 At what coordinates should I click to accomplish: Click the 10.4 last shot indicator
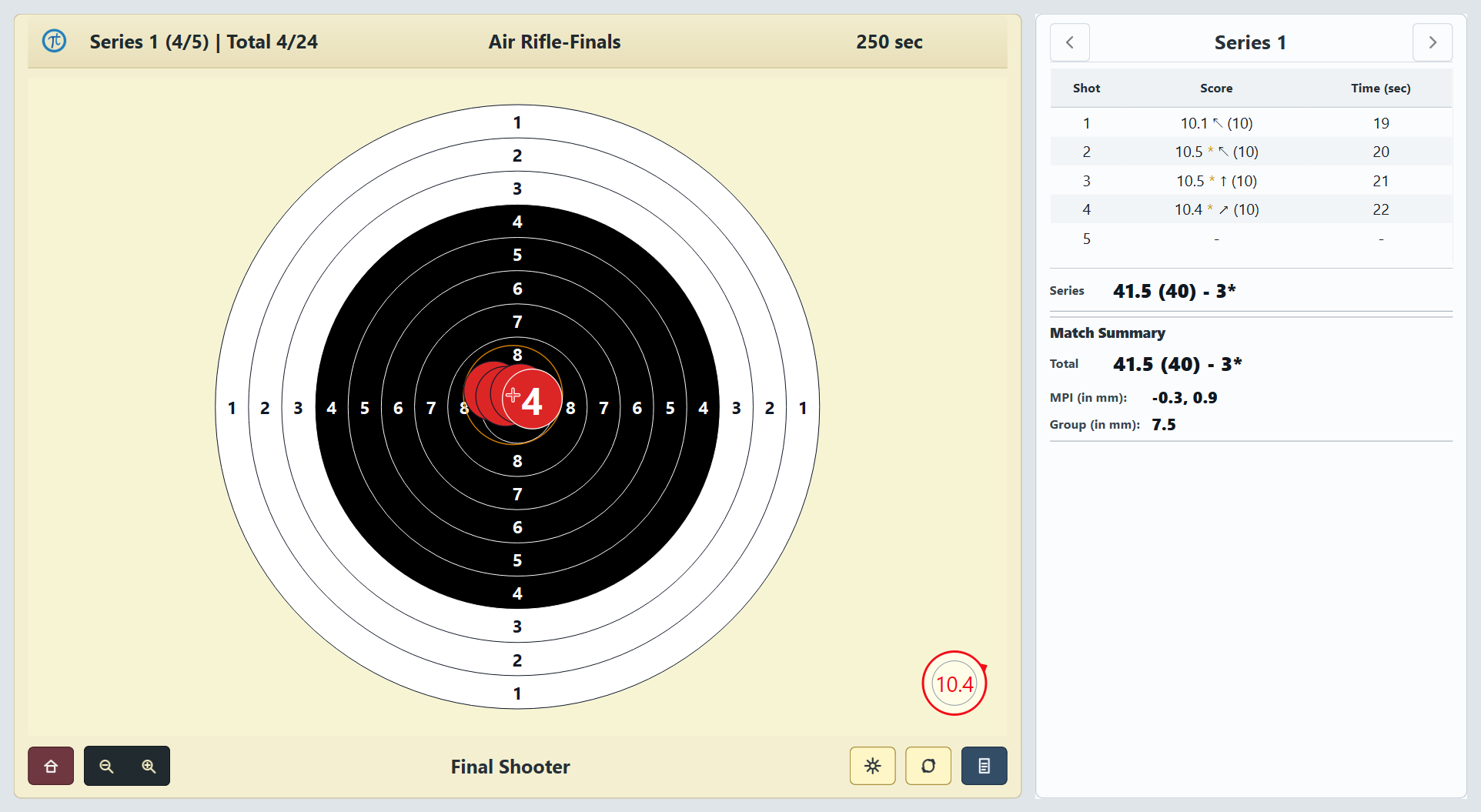(x=954, y=683)
